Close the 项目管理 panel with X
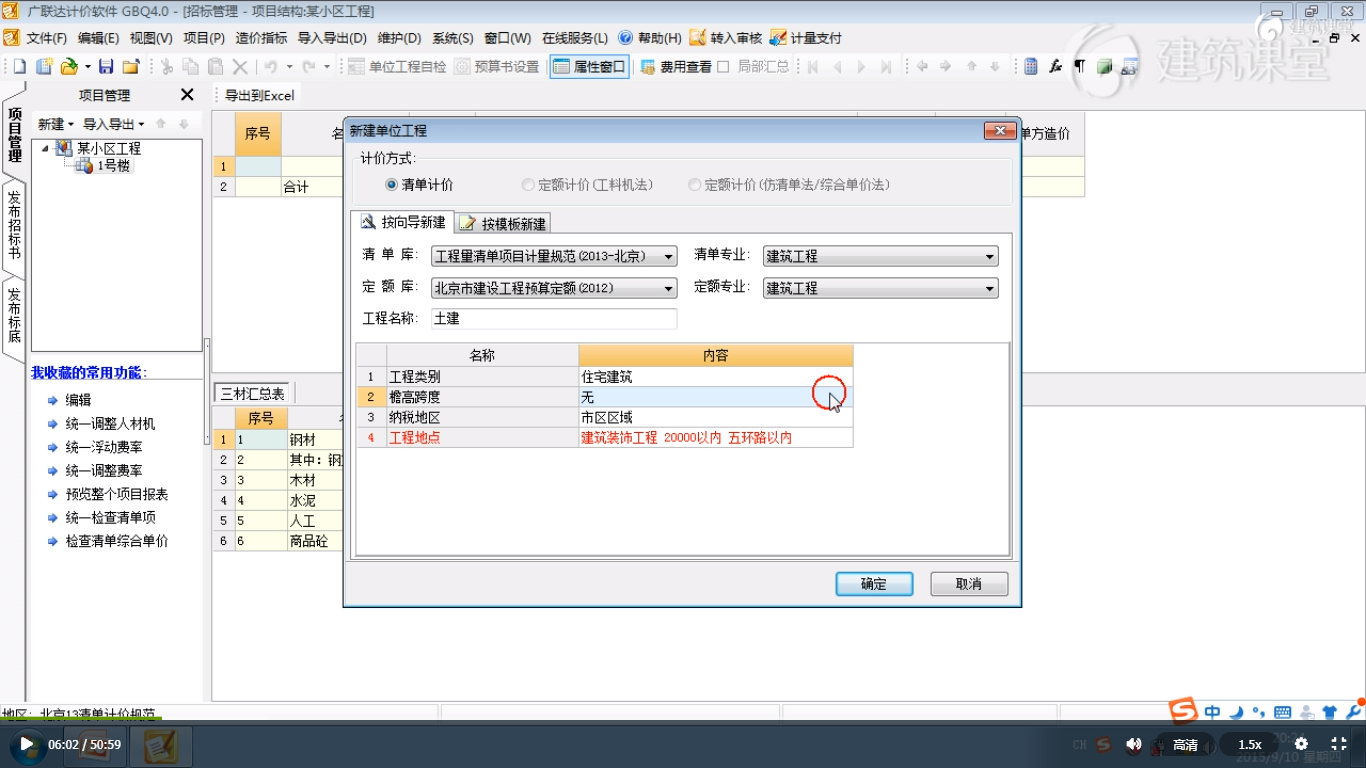 tap(187, 95)
